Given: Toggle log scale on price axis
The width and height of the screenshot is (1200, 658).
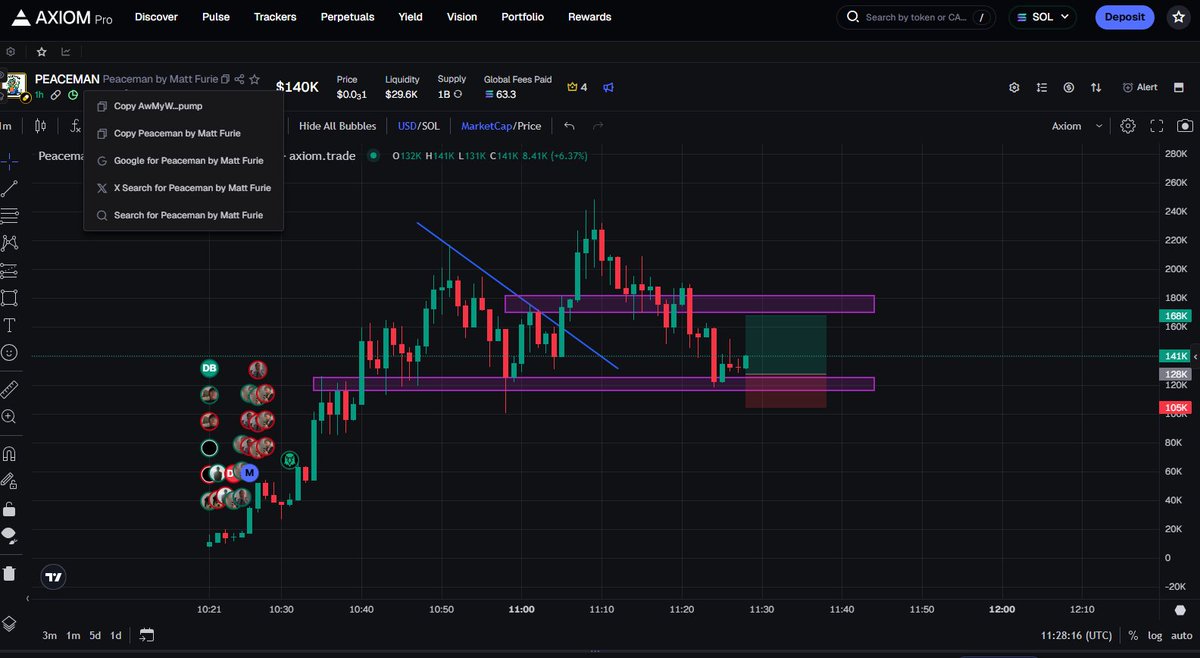Looking at the screenshot, I should coord(1156,635).
